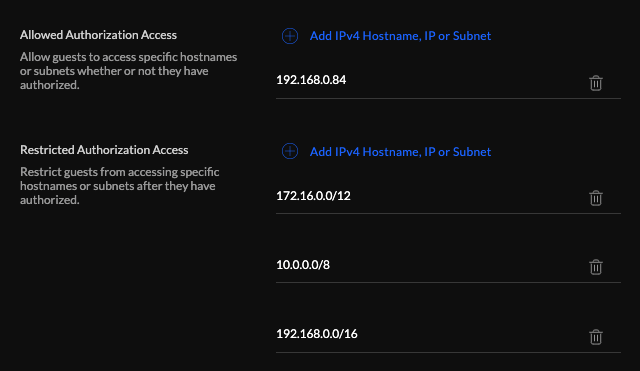Click the underline beneath the 10.0.0.0/8 entry
The height and width of the screenshot is (371, 640).
[448, 282]
